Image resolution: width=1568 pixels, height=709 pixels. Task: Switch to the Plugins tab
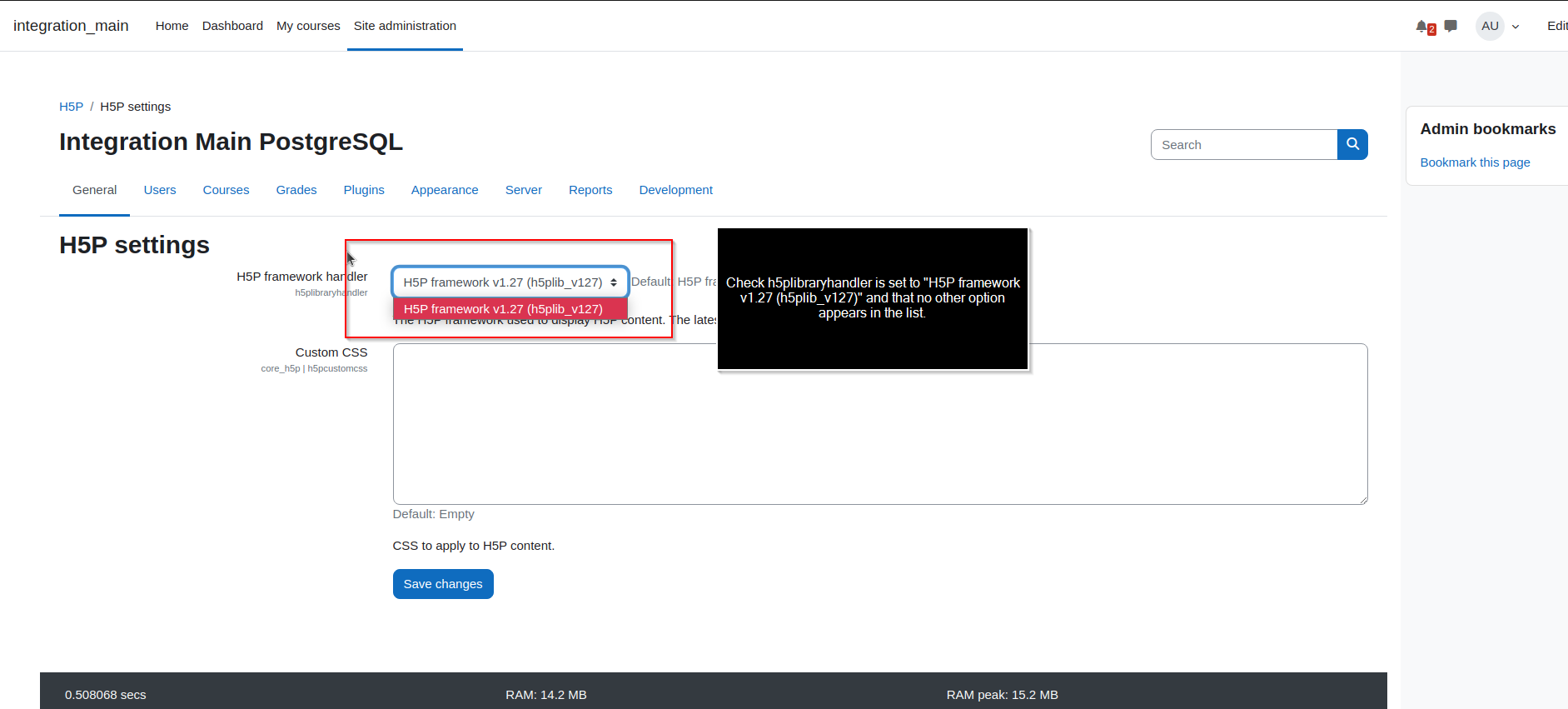tap(364, 190)
